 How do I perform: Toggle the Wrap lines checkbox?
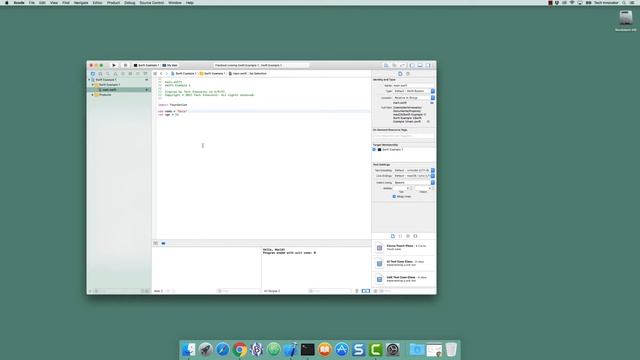pos(394,196)
